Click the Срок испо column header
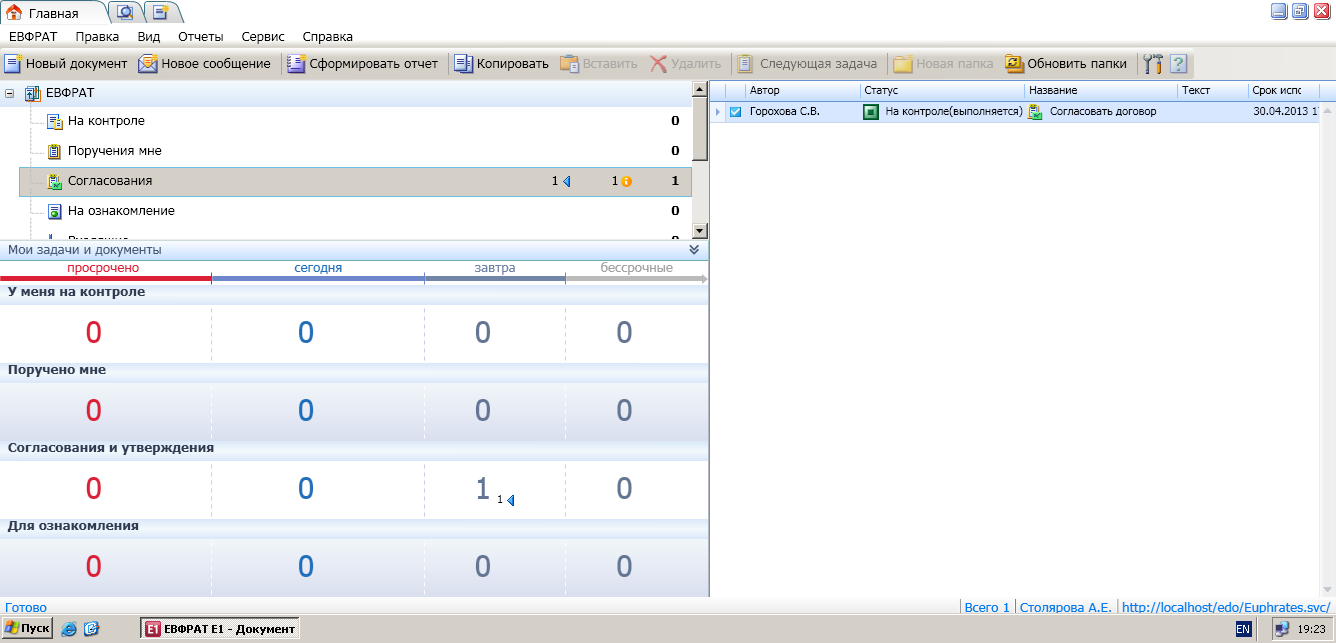The width and height of the screenshot is (1336, 643). click(1283, 91)
